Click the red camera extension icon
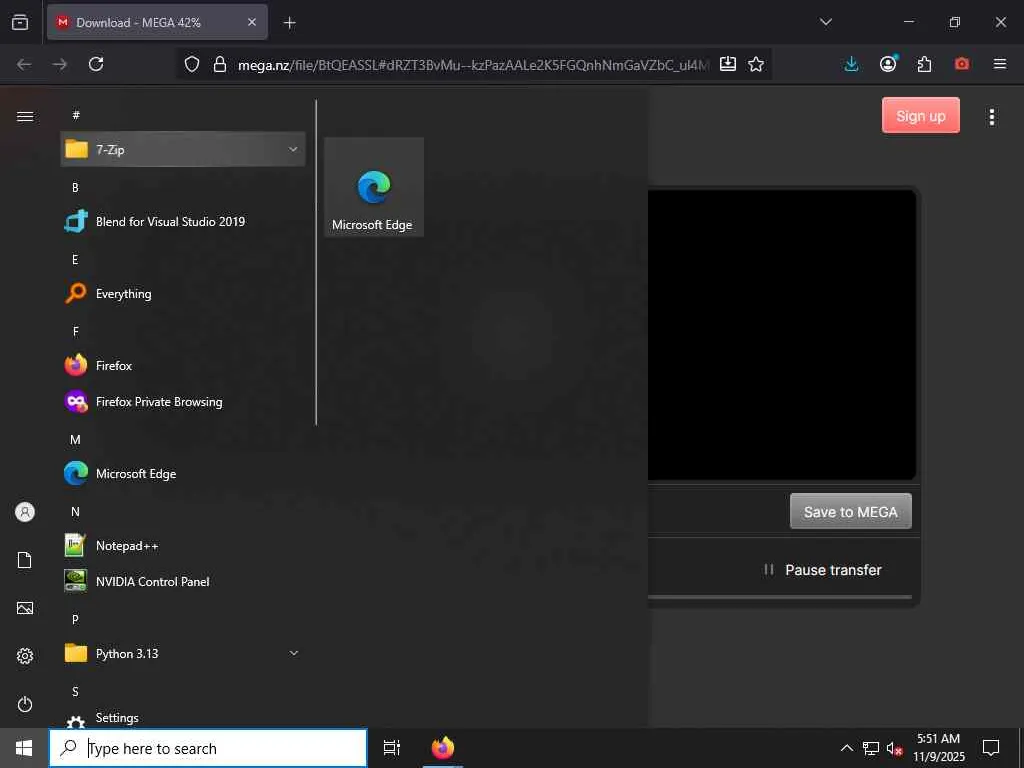 click(x=961, y=64)
